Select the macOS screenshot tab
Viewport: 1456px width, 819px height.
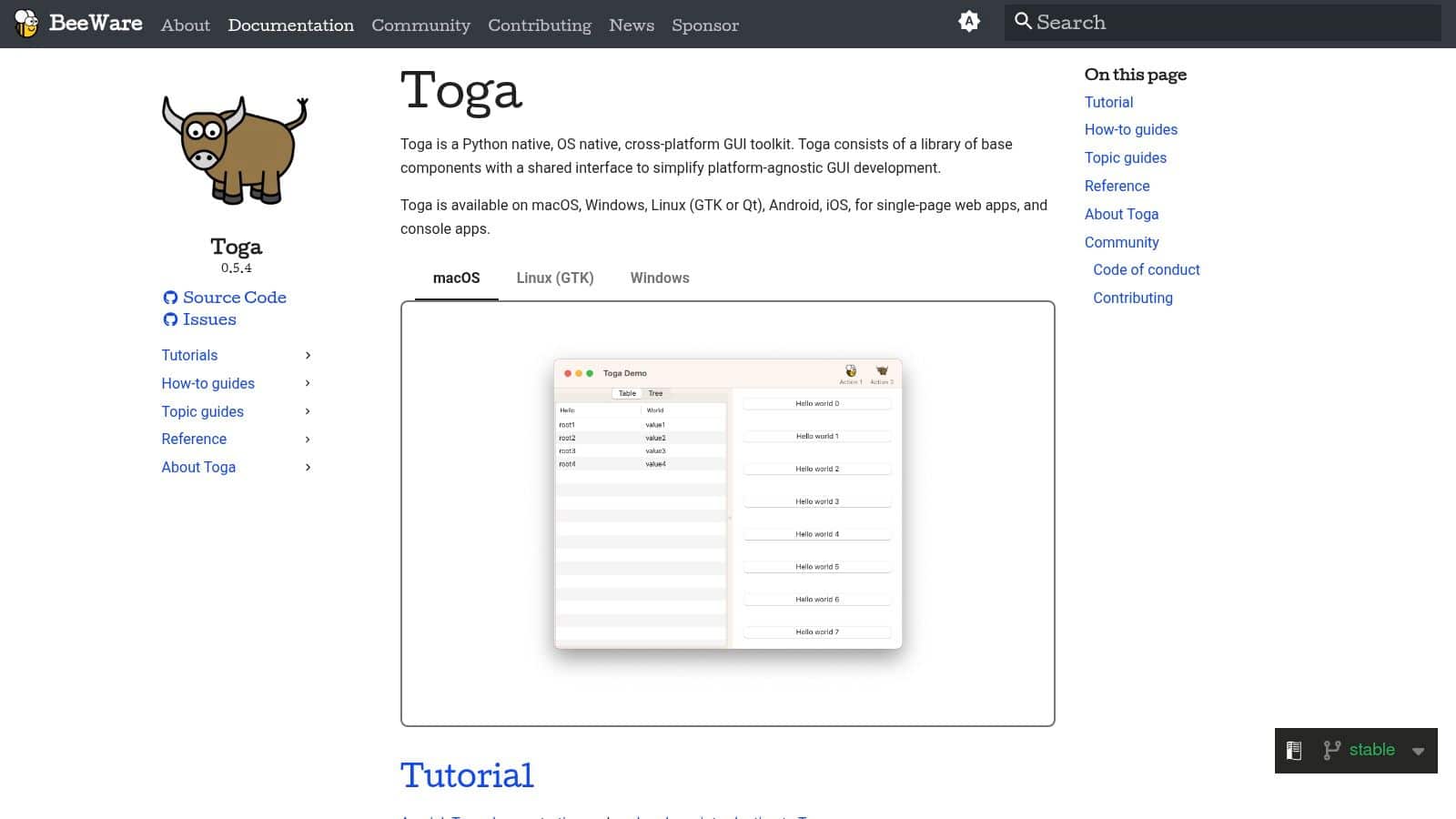[457, 278]
